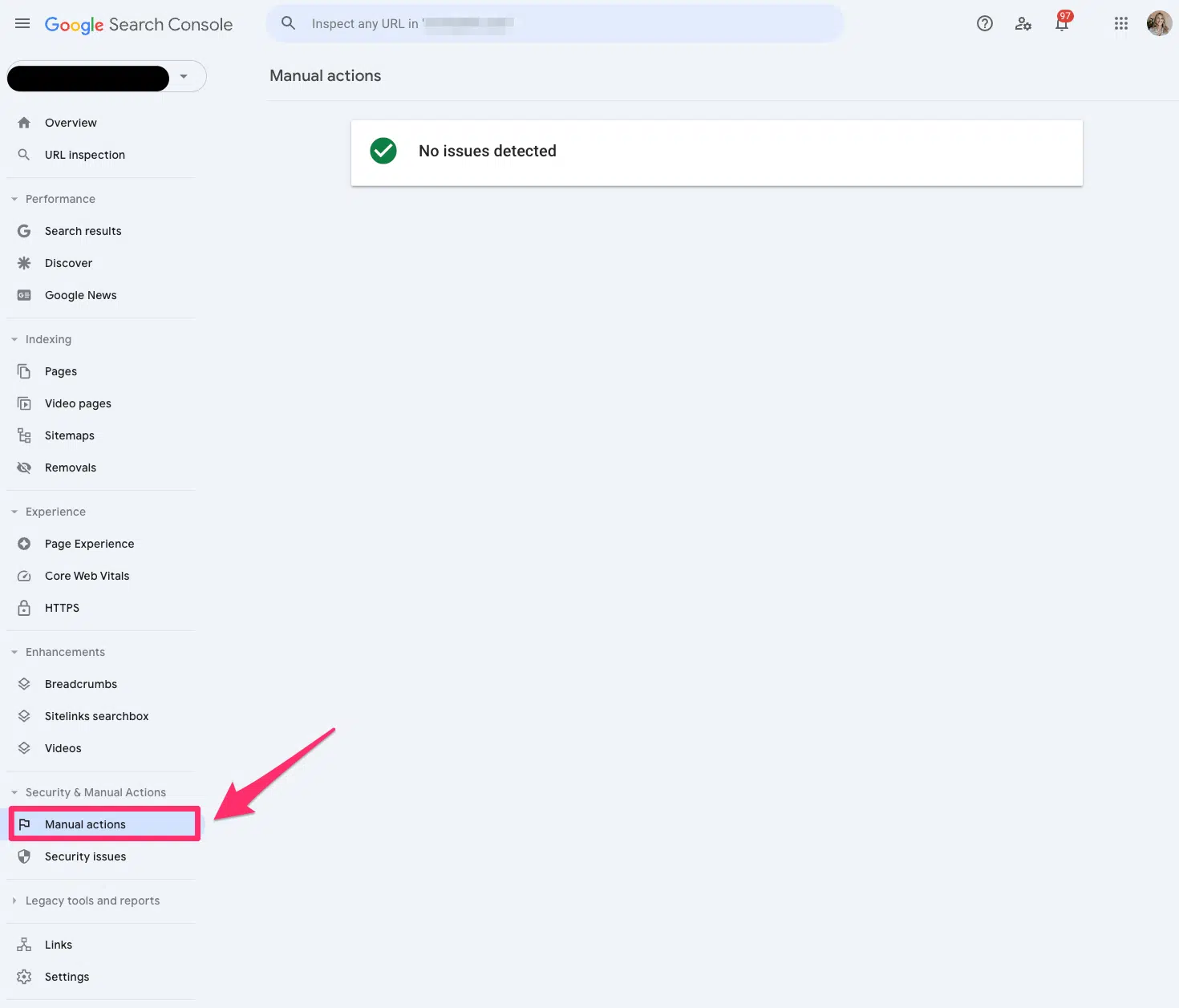1179x1008 pixels.
Task: Open the HTTPS report
Action: click(63, 608)
